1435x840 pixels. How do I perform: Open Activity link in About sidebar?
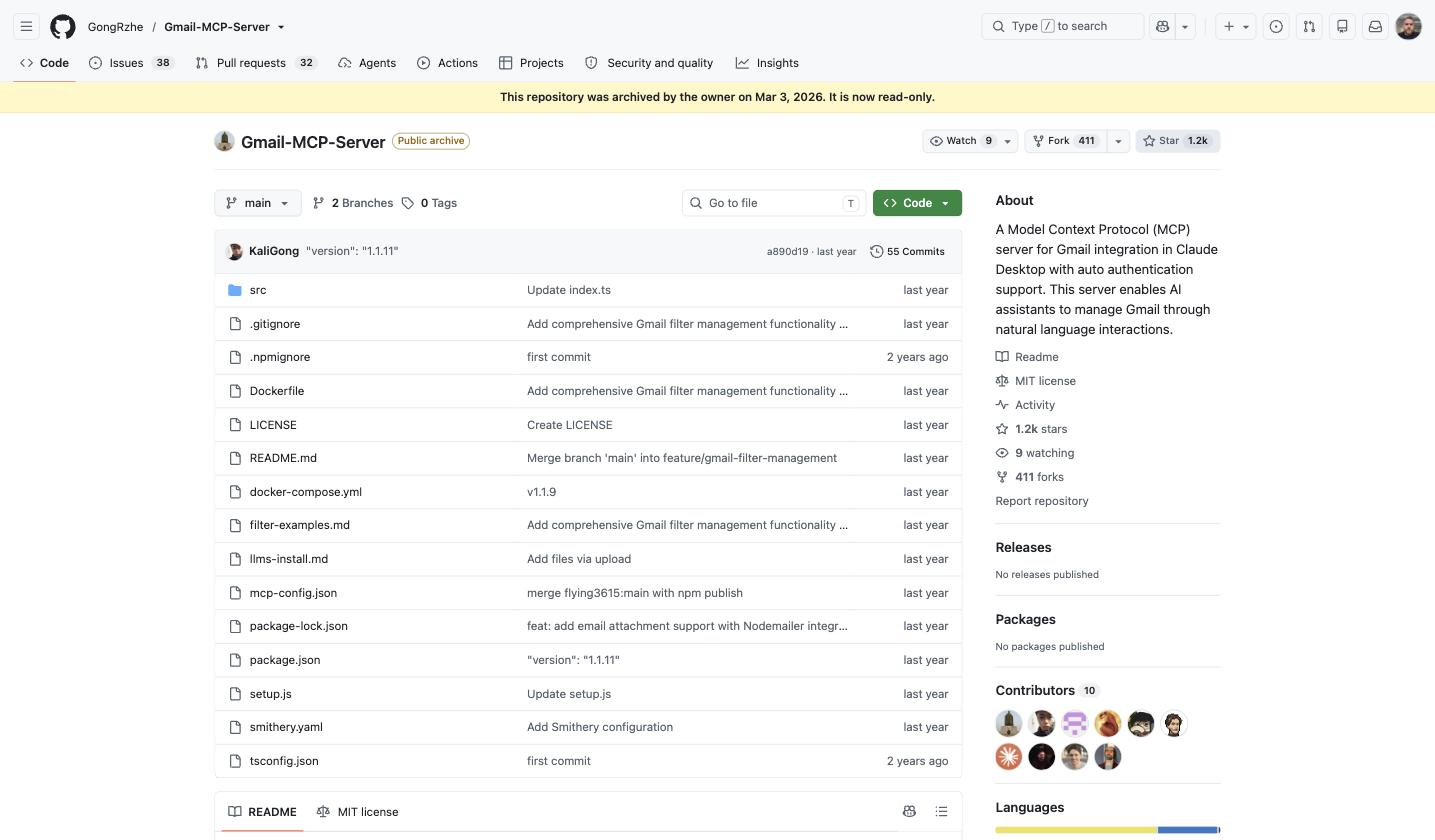(x=1025, y=405)
